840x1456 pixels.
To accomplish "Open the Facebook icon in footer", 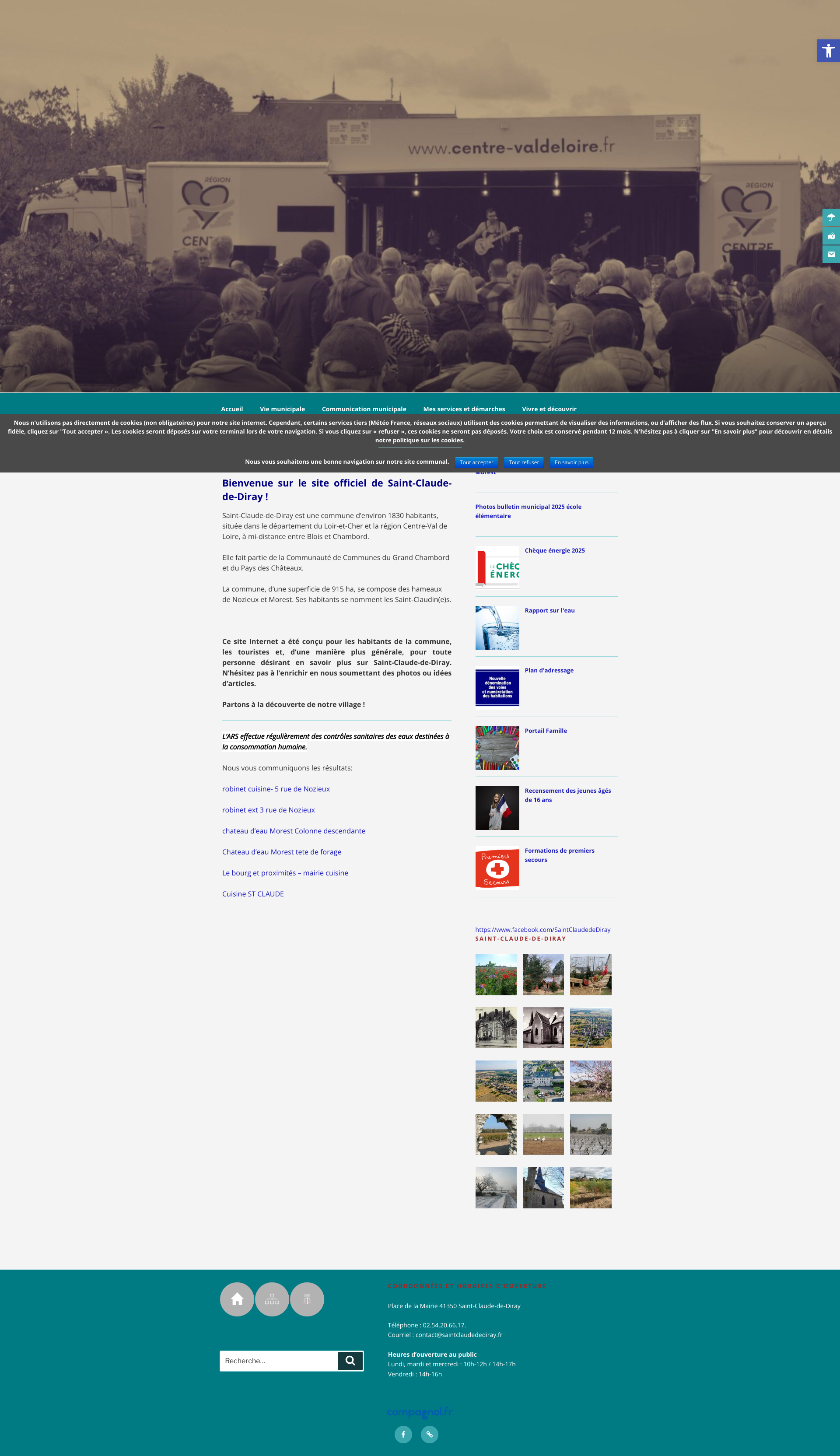I will coord(403,1434).
